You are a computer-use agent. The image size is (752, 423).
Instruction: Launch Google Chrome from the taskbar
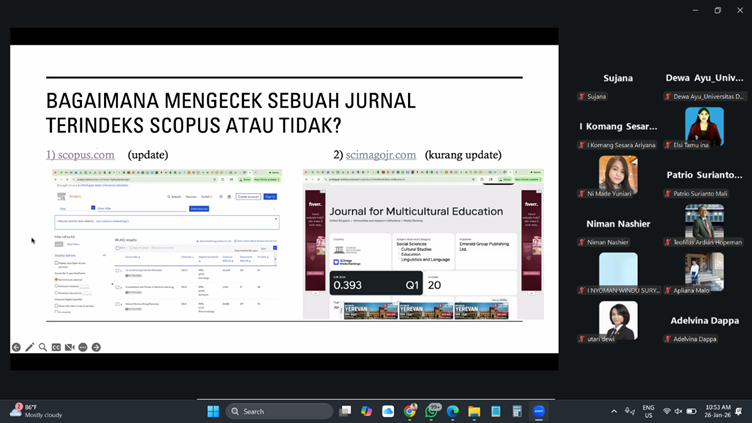click(410, 411)
